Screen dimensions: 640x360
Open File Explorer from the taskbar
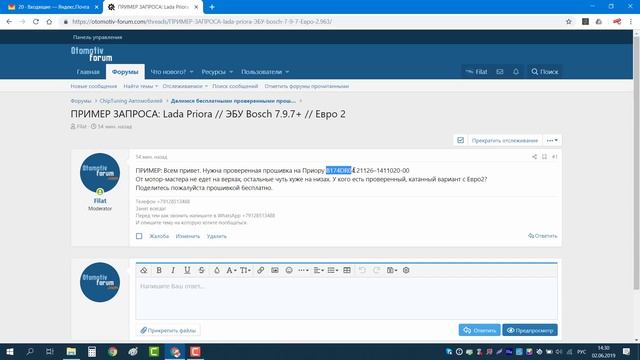71,351
